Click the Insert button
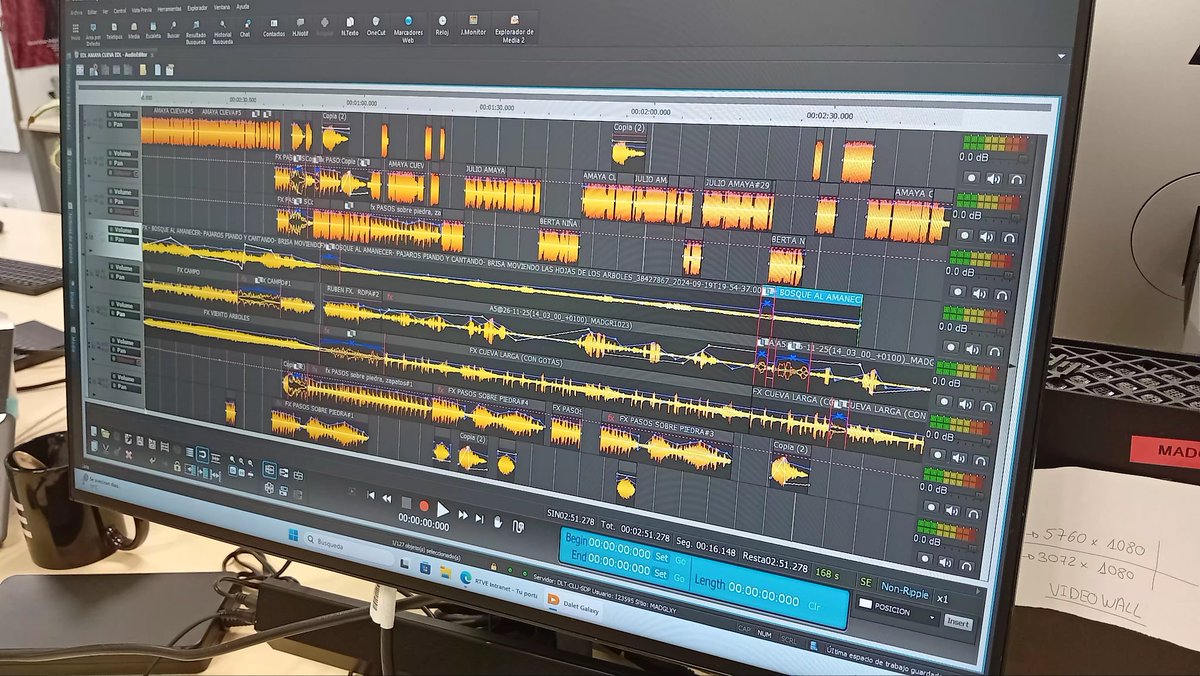 coord(957,622)
